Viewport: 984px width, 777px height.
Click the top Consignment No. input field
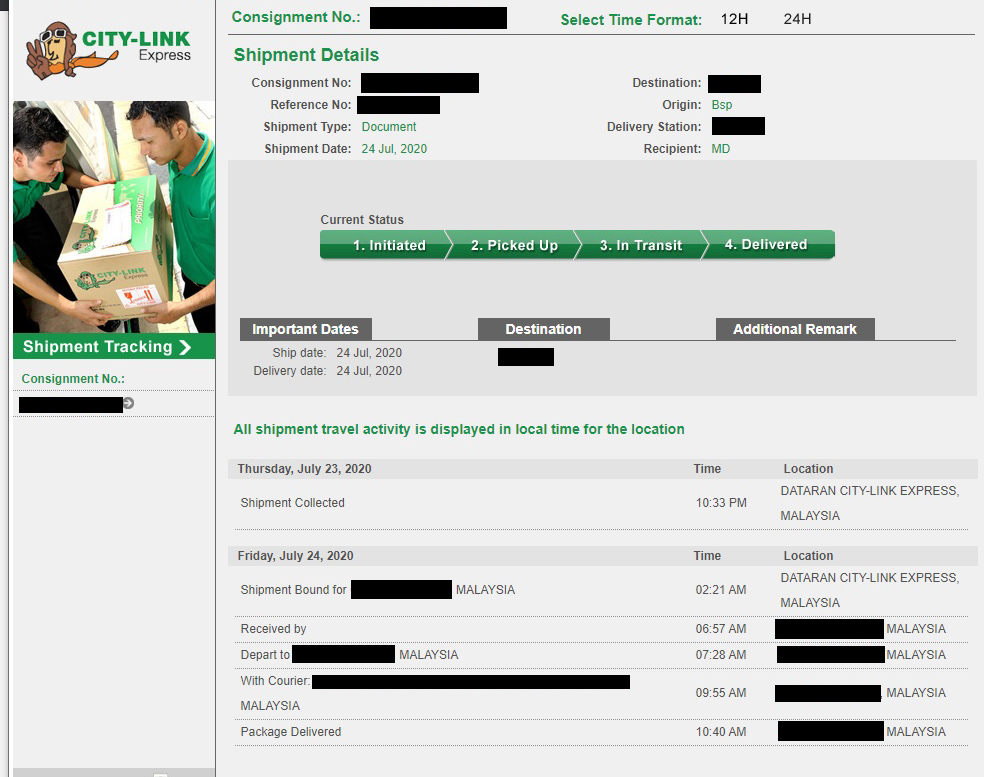(438, 18)
